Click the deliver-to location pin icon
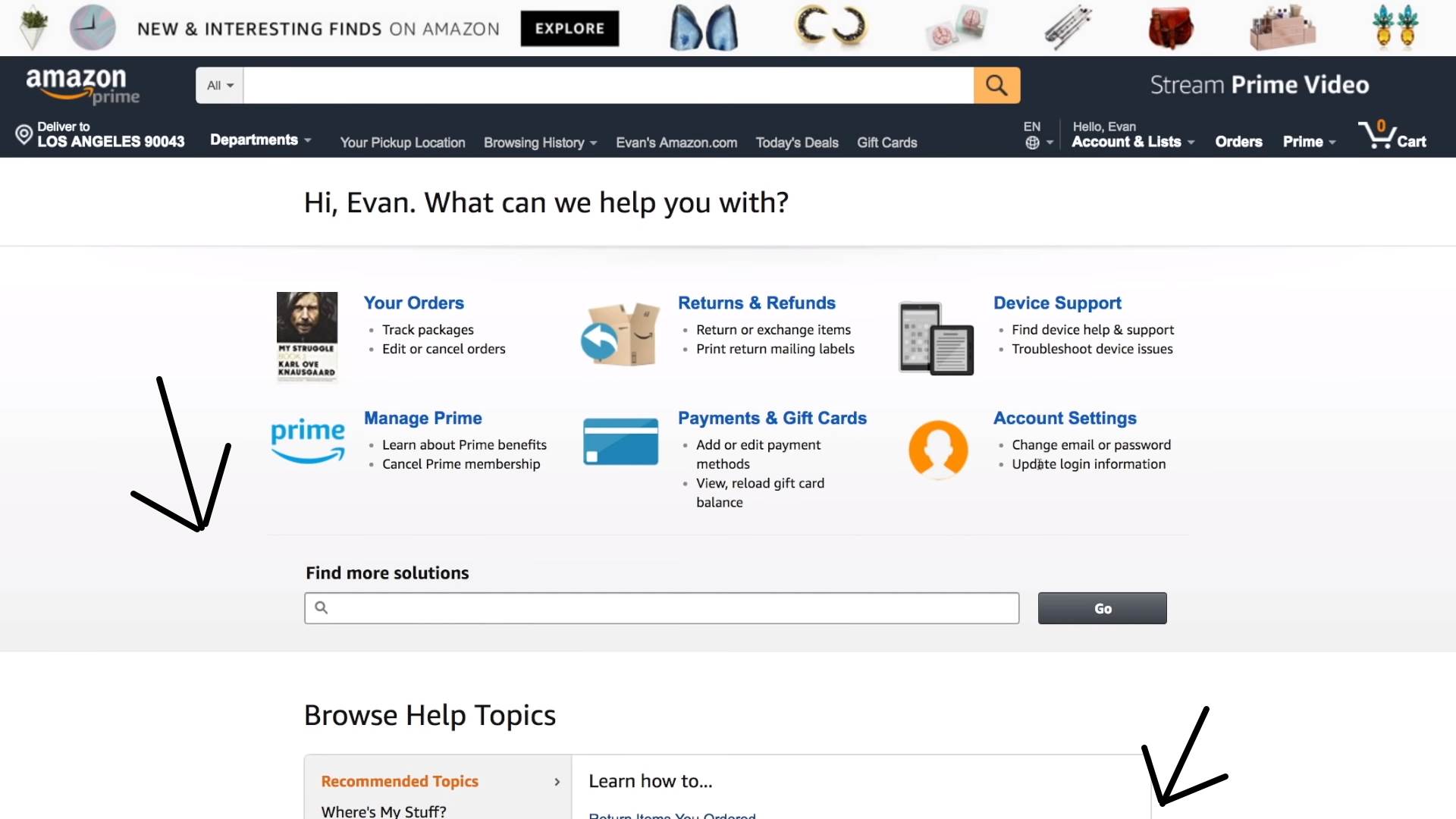The width and height of the screenshot is (1456, 819). (x=24, y=135)
